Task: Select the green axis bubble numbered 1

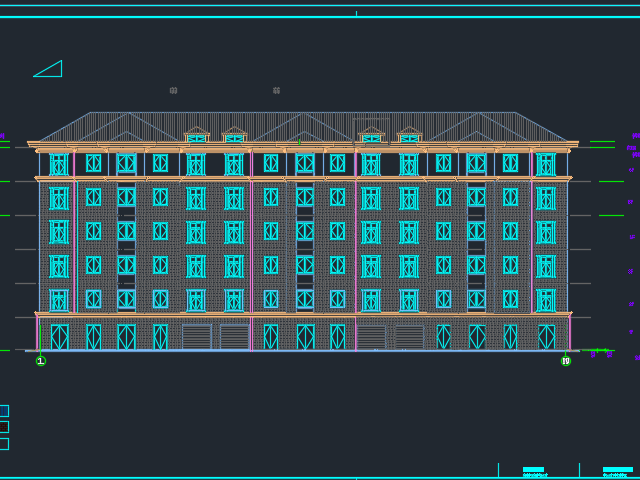Action: (x=41, y=360)
